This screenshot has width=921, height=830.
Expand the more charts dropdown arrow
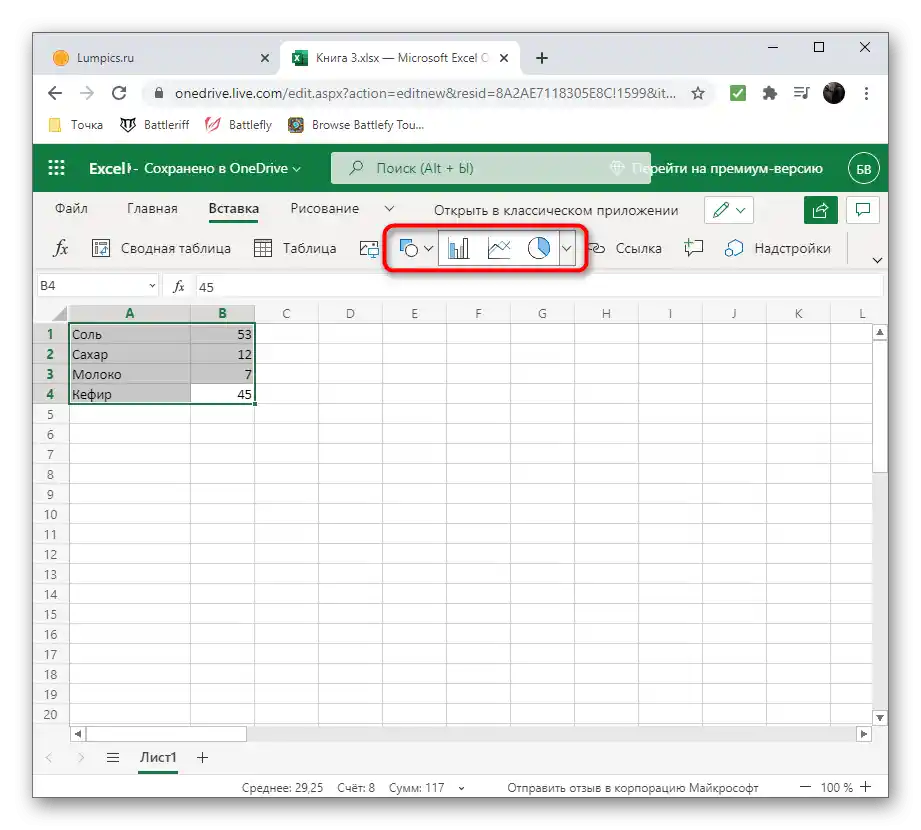(566, 248)
